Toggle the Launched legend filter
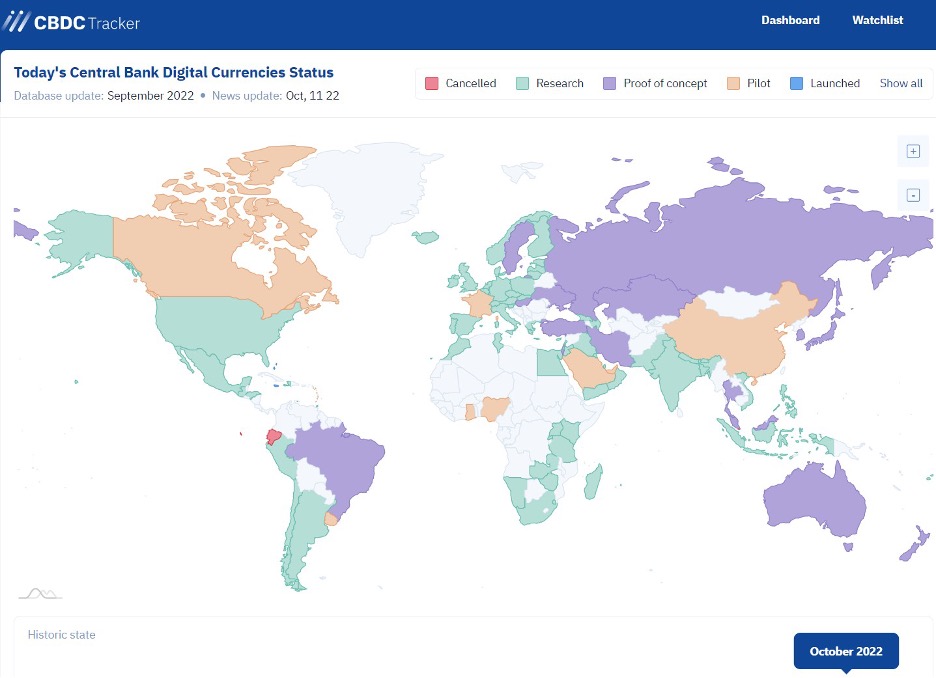936x678 pixels. click(x=824, y=83)
